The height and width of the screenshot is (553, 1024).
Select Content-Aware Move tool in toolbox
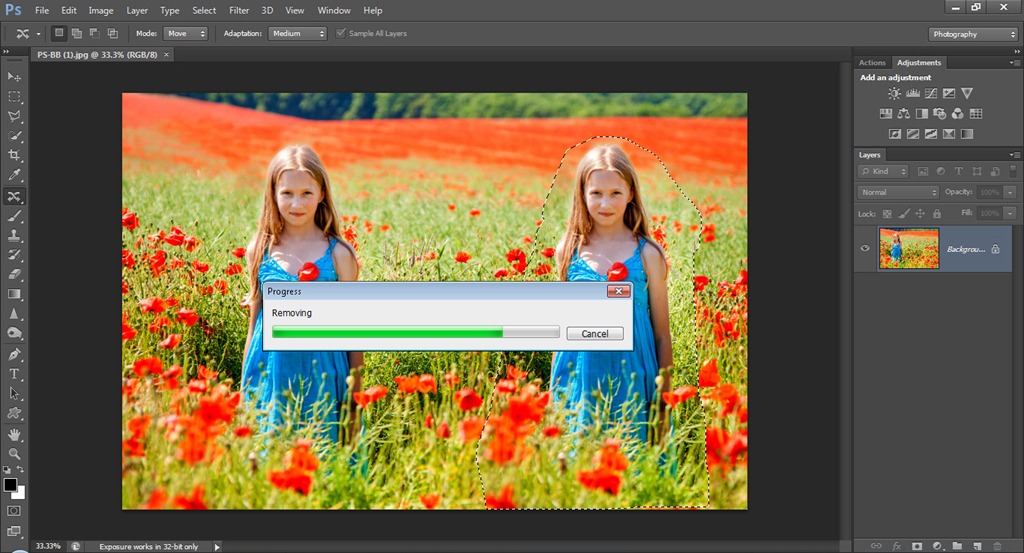pos(14,196)
